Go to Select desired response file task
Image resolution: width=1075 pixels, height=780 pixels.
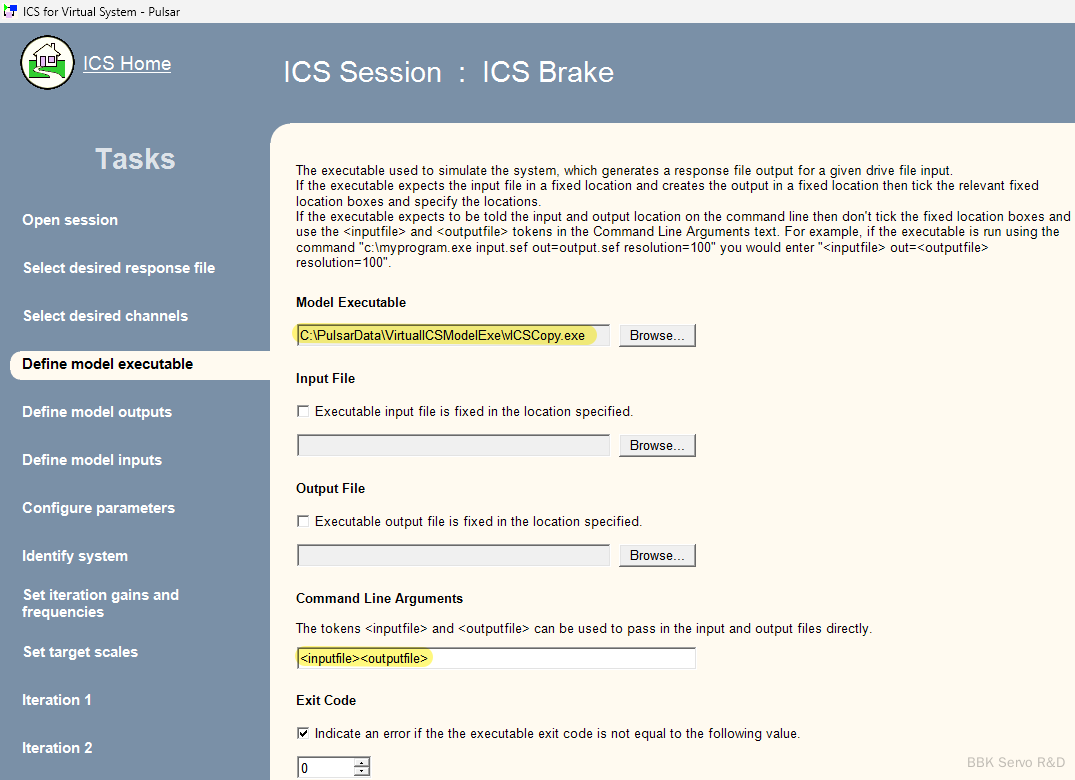point(119,268)
